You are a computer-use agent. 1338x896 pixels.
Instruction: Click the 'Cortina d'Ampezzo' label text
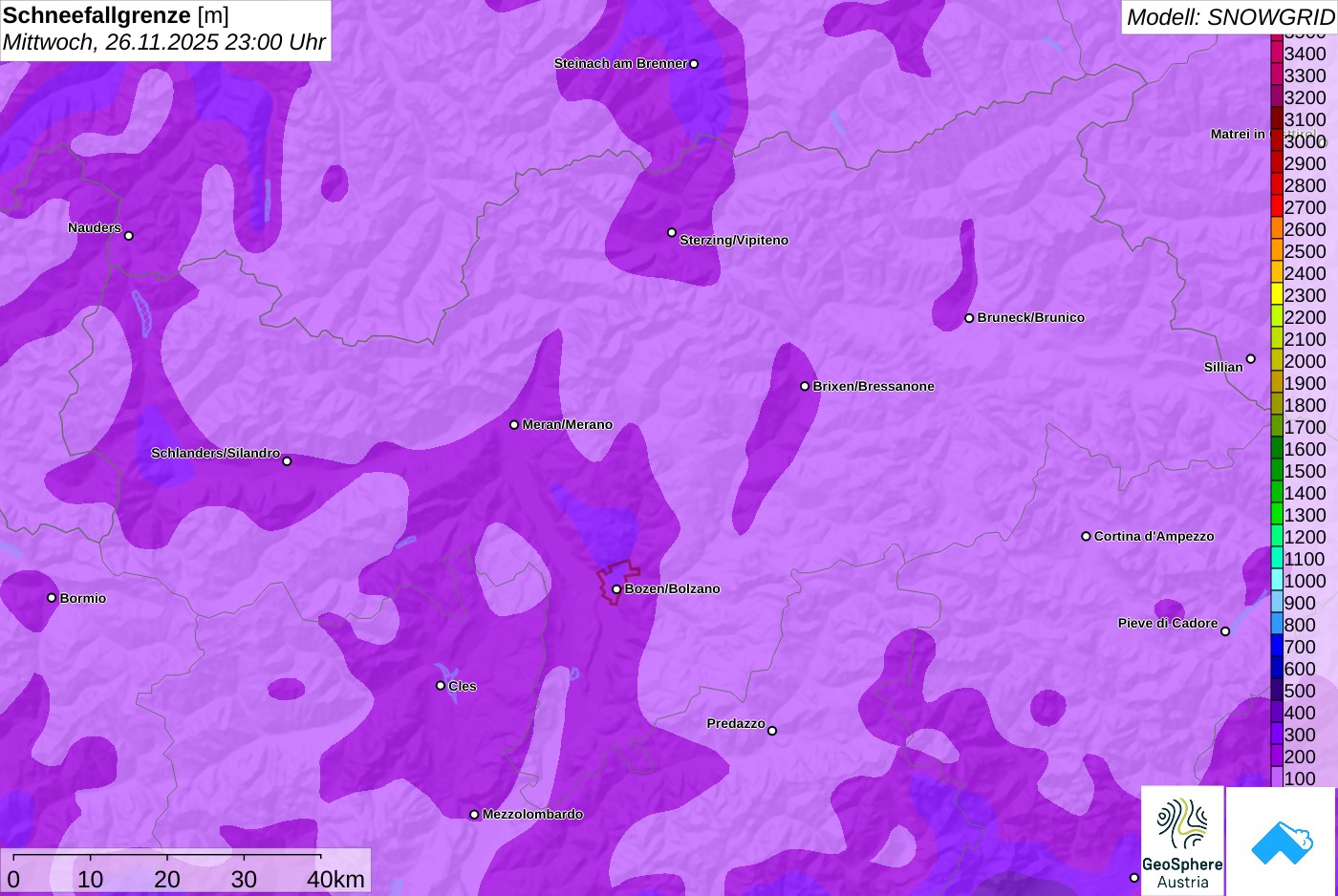click(x=1155, y=536)
